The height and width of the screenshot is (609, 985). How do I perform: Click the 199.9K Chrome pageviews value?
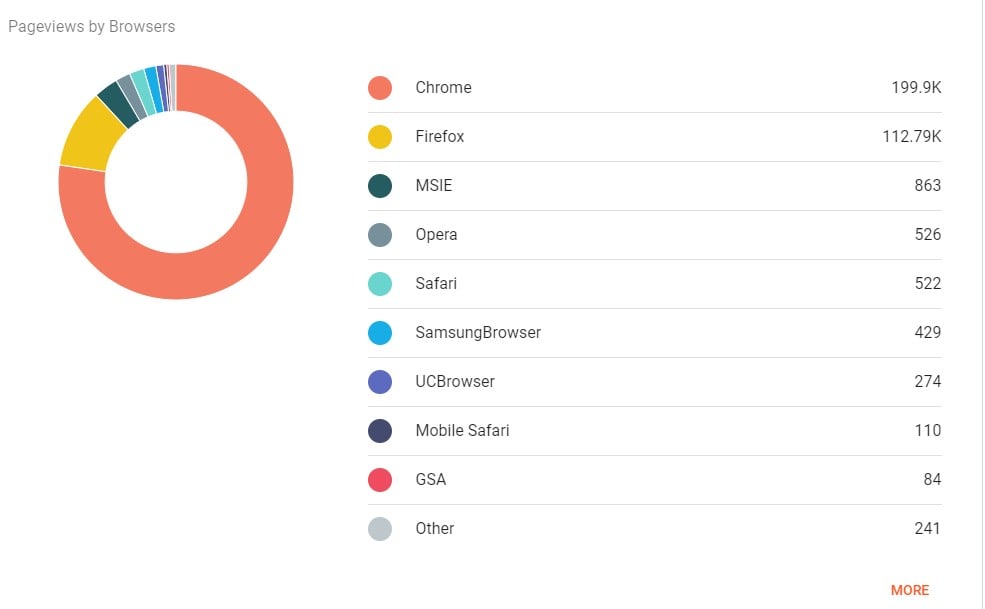coord(916,88)
